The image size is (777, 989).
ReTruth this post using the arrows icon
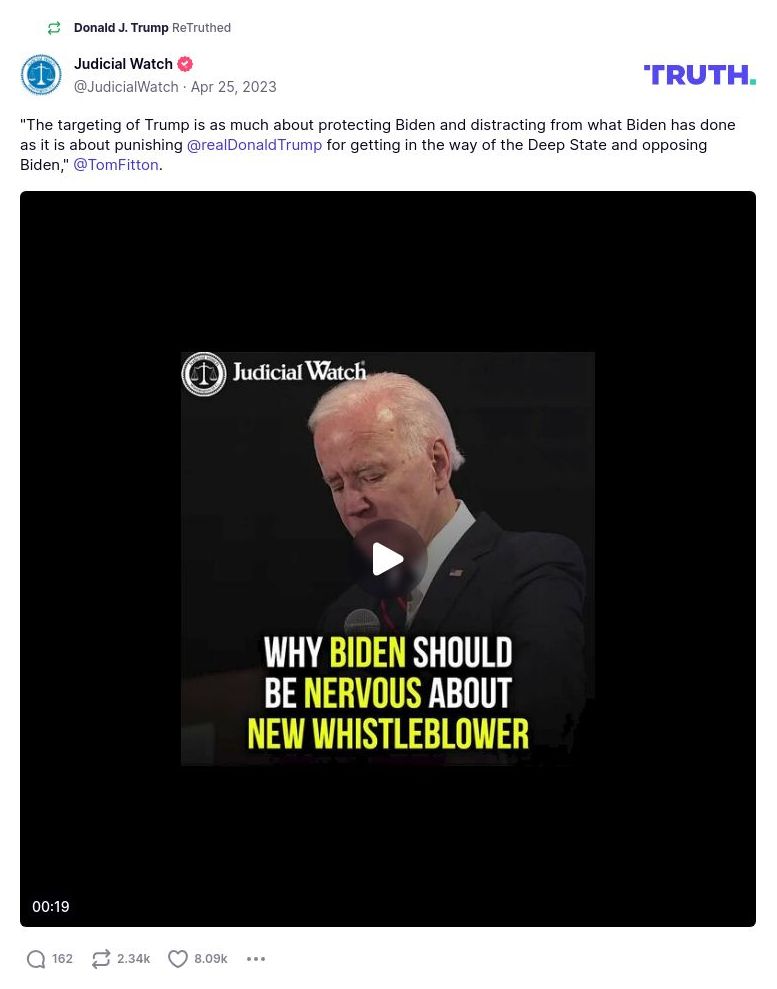point(101,959)
